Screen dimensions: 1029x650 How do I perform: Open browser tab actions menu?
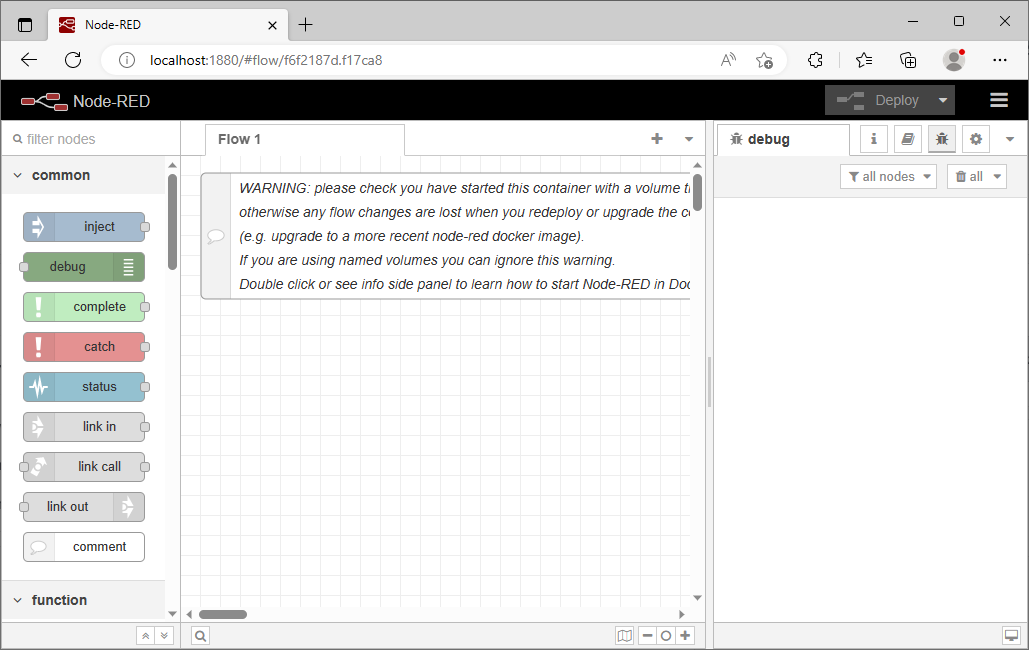point(25,26)
